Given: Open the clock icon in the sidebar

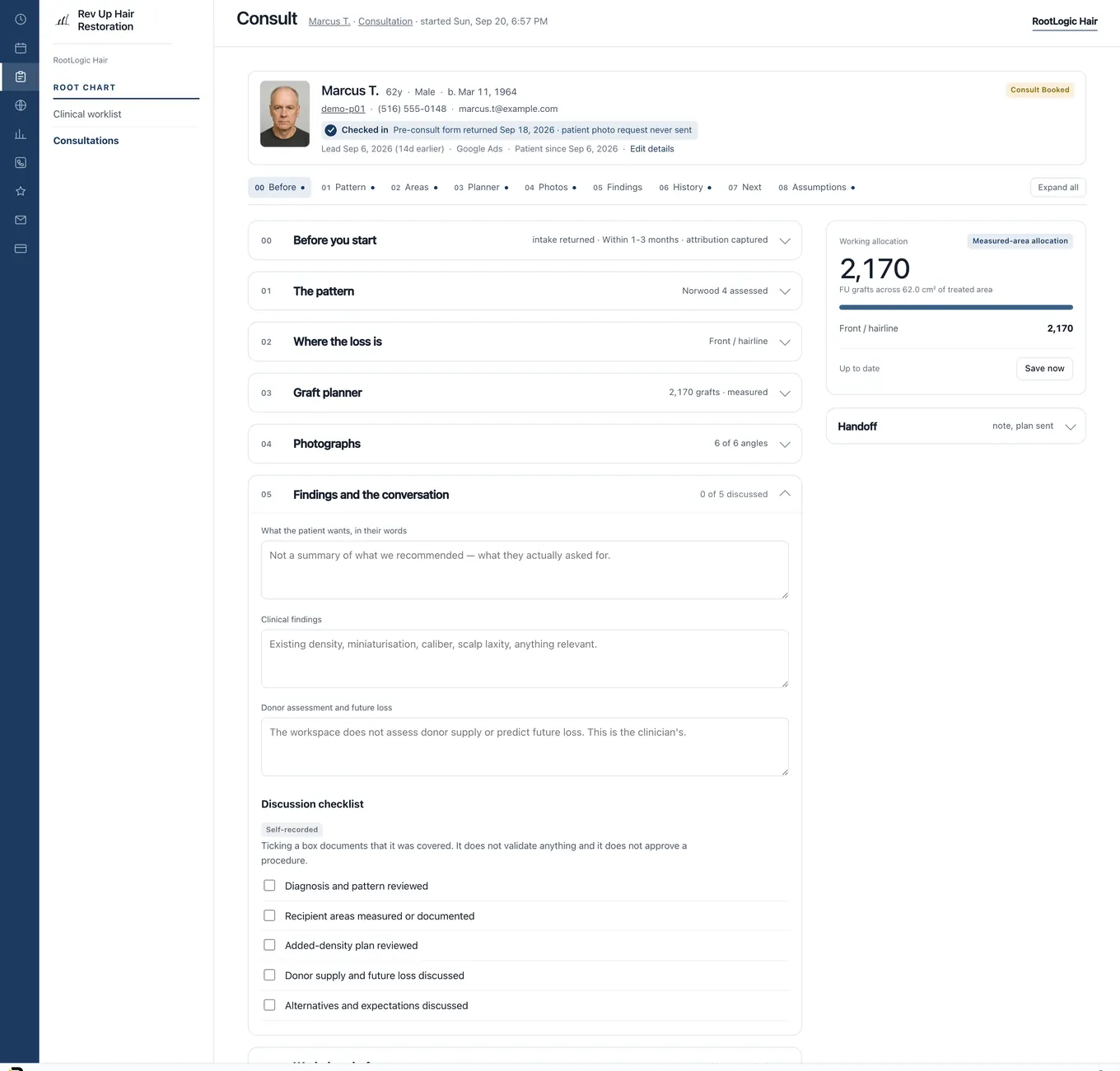Looking at the screenshot, I should tap(21, 19).
